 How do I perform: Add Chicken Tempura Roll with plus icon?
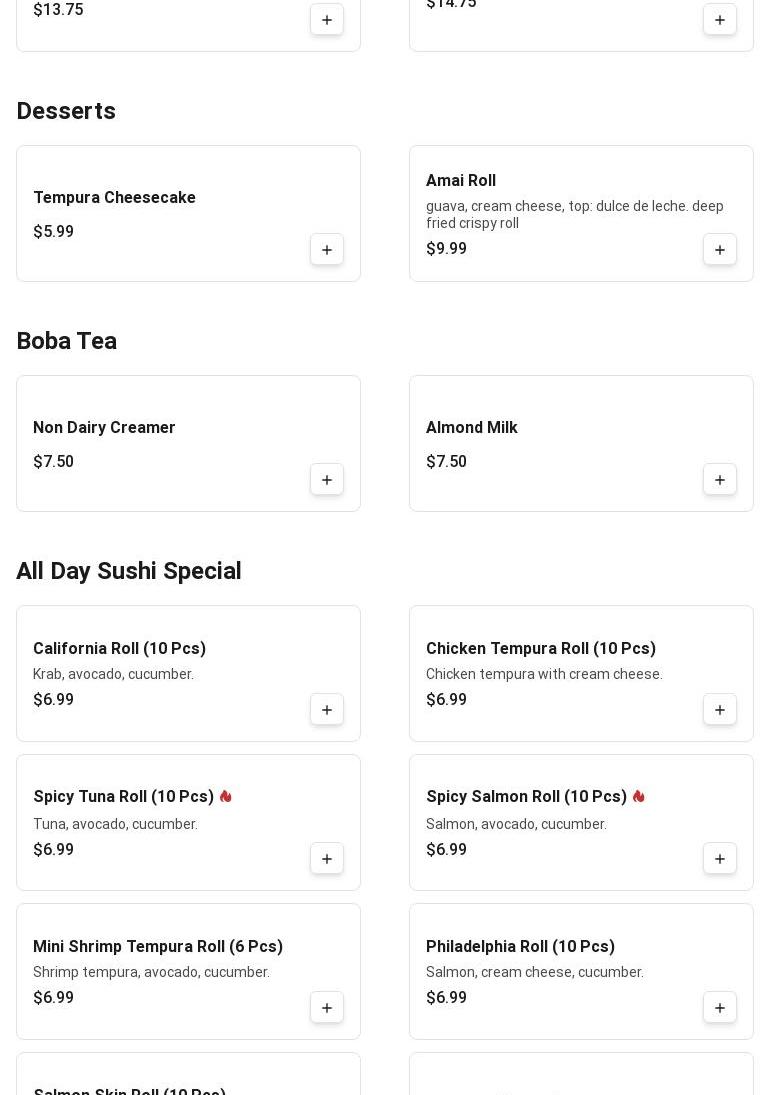tap(720, 710)
